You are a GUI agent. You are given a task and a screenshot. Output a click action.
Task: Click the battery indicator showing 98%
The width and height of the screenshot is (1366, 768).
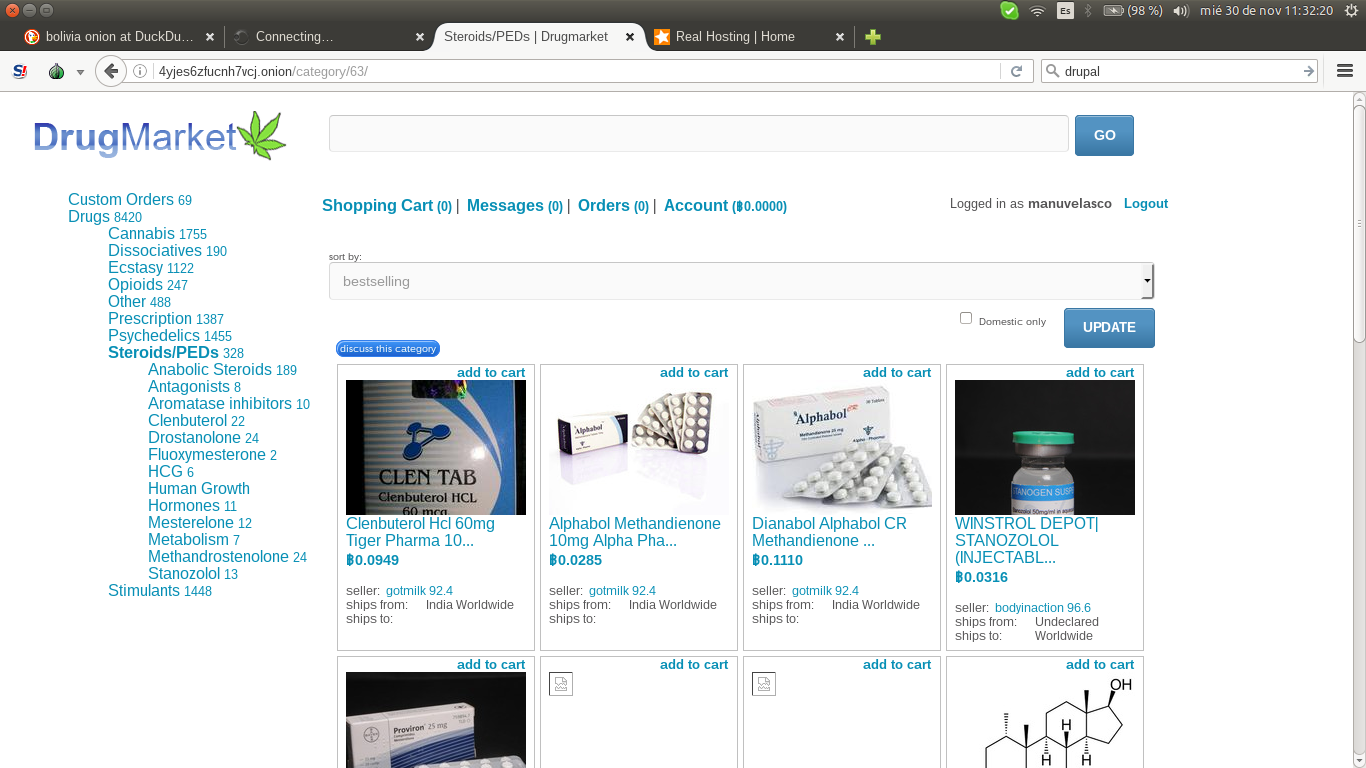point(1133,11)
